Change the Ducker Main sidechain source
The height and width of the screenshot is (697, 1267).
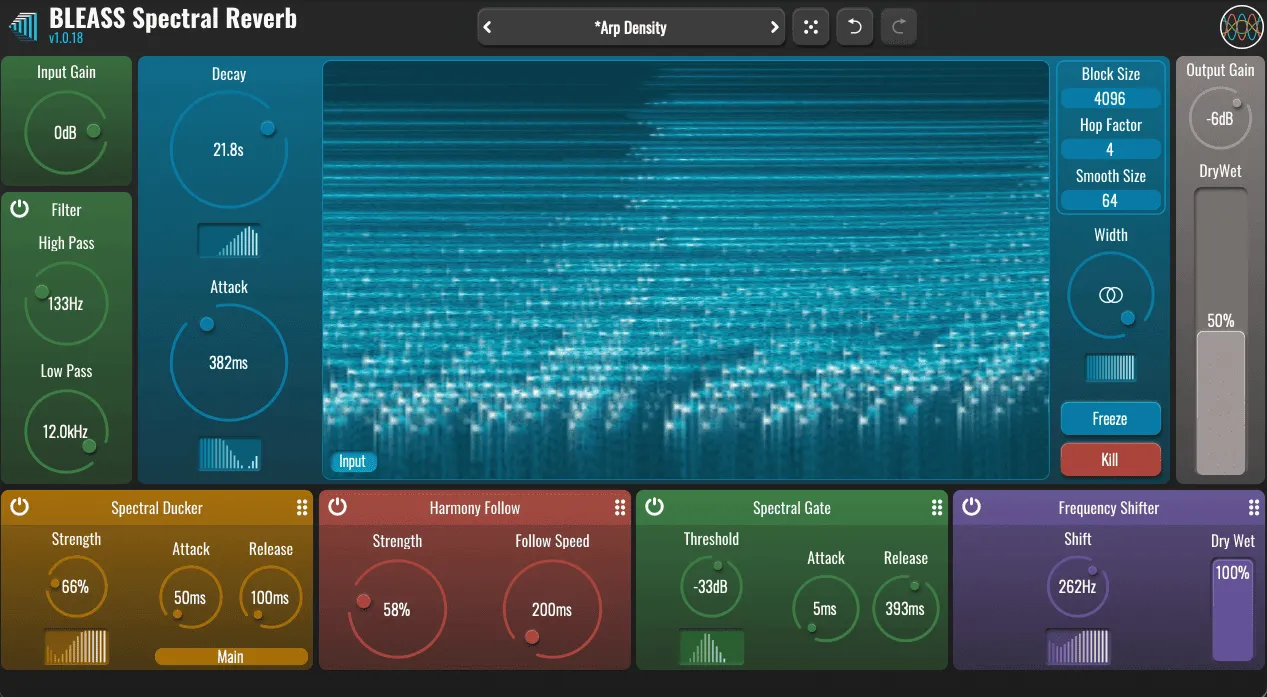231,657
